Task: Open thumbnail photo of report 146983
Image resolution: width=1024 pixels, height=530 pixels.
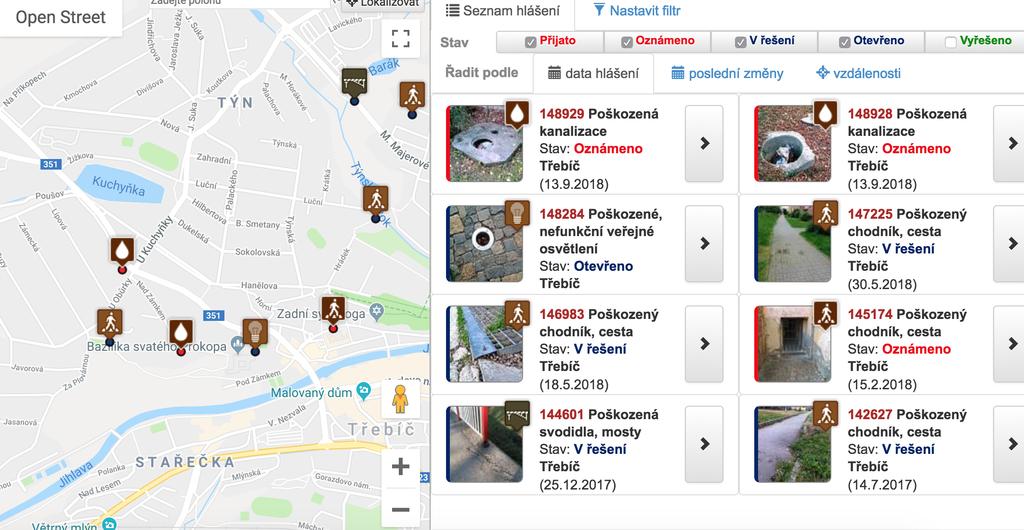Action: (x=485, y=344)
